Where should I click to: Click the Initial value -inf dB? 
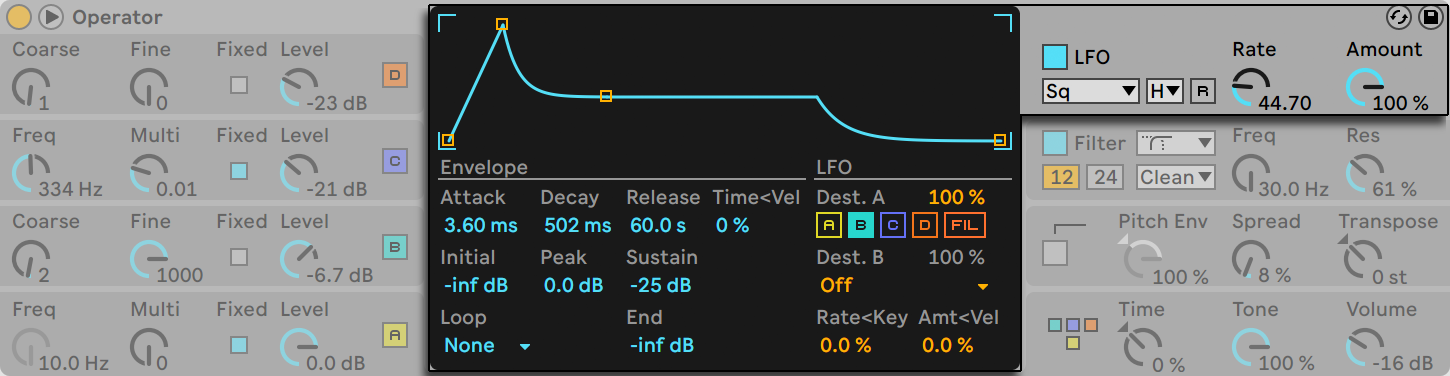(475, 286)
